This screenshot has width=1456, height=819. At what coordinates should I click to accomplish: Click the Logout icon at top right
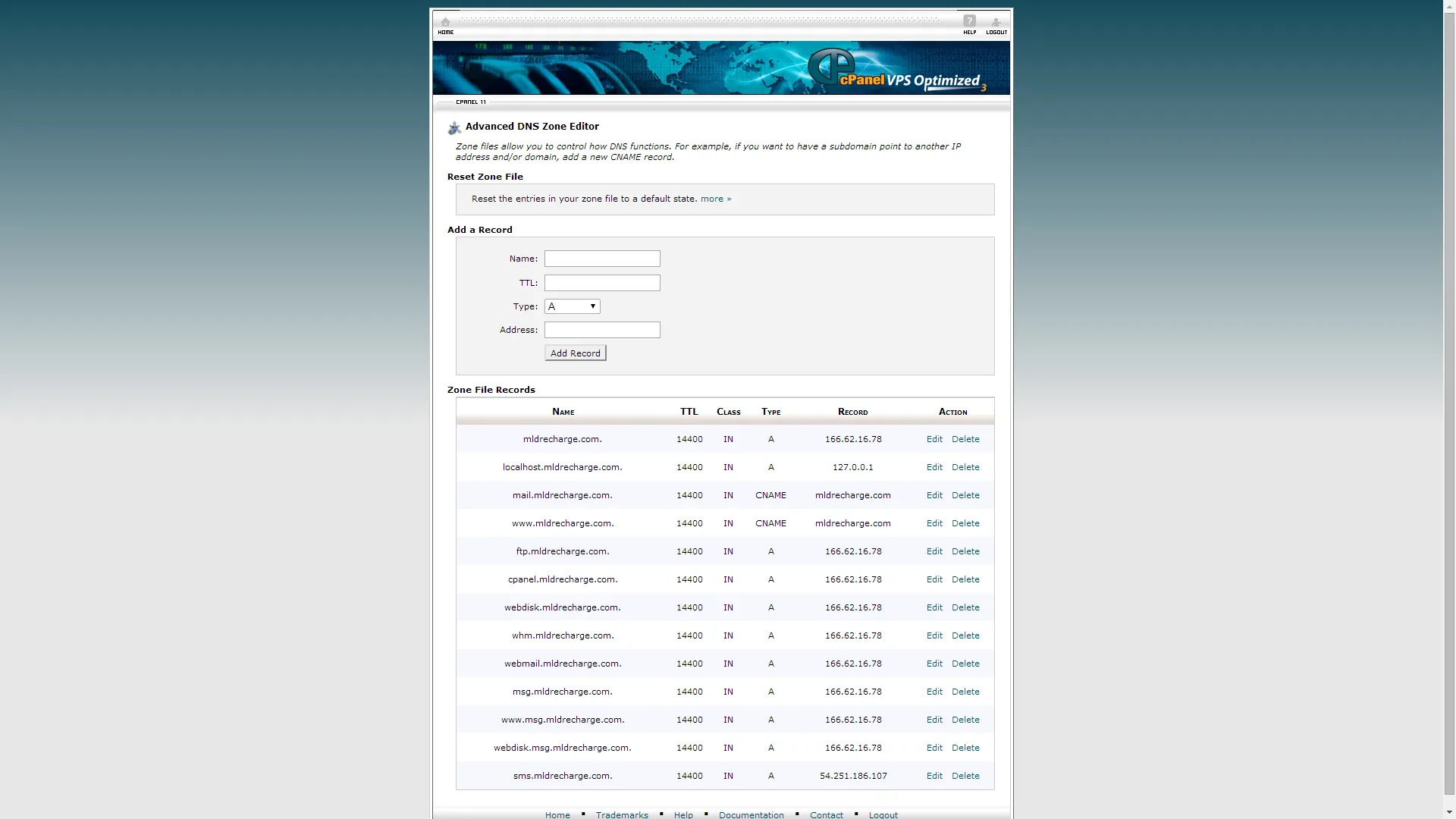click(996, 26)
